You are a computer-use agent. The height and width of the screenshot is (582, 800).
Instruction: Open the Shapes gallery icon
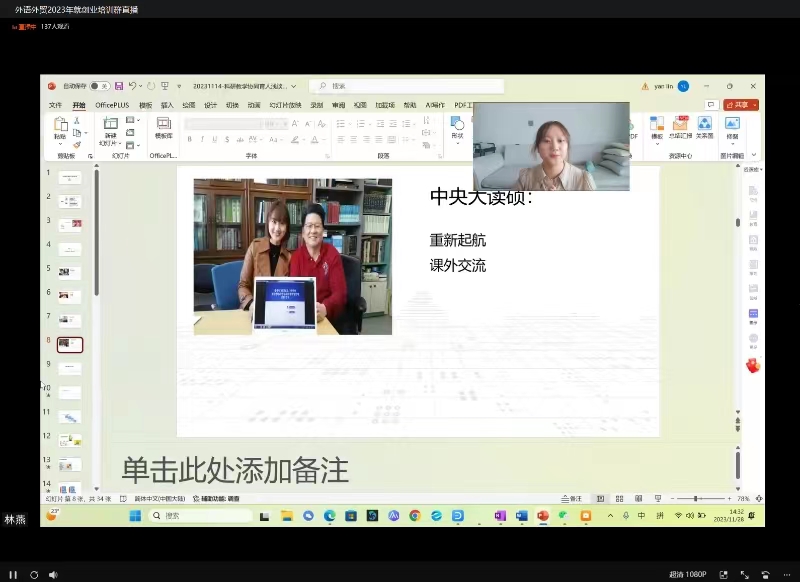coord(457,124)
